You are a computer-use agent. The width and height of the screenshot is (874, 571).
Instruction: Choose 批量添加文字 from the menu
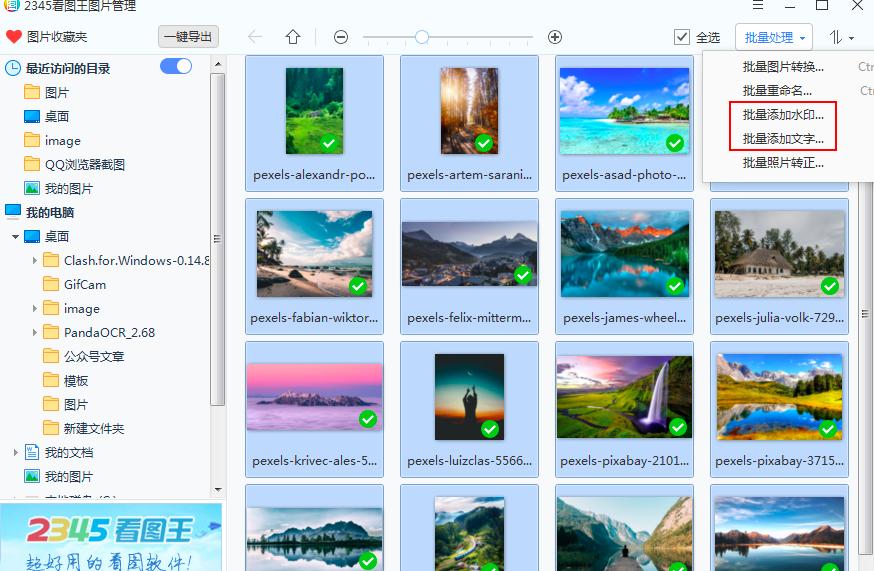click(x=783, y=138)
